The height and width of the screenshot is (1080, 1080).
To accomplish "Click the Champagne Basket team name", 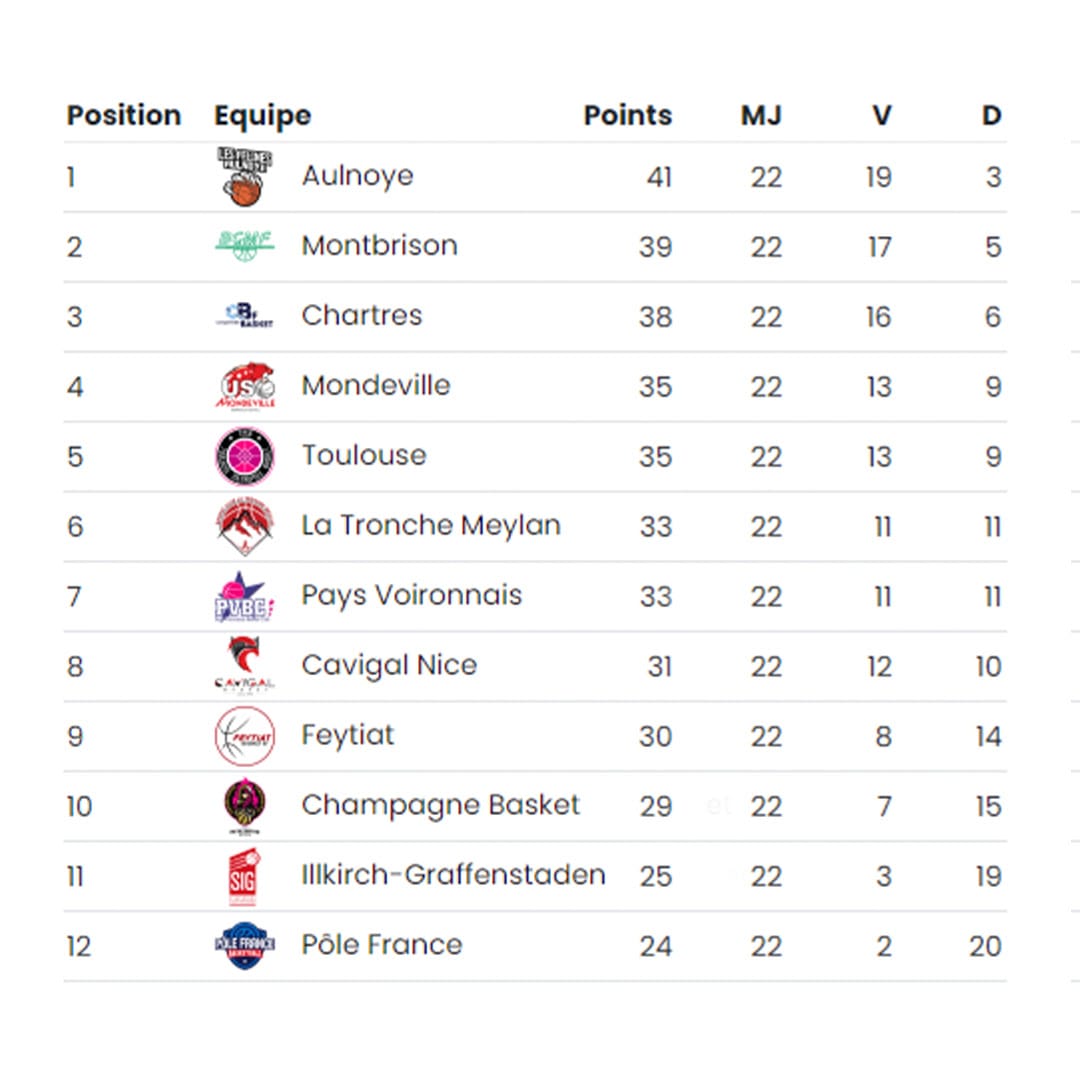I will click(441, 805).
